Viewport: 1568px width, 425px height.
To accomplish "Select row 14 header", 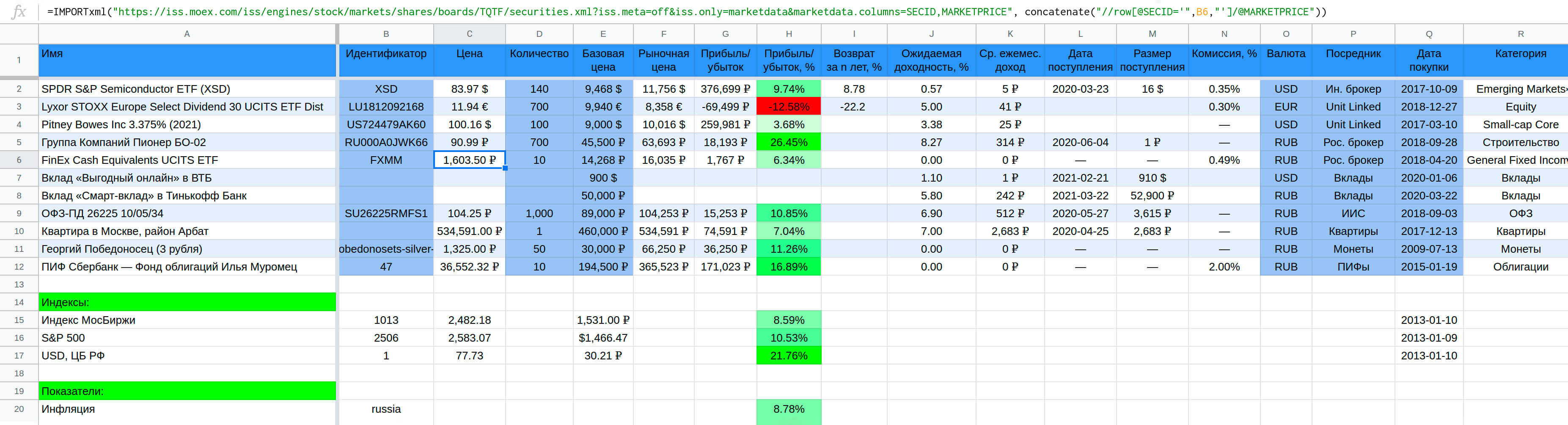I will (19, 303).
